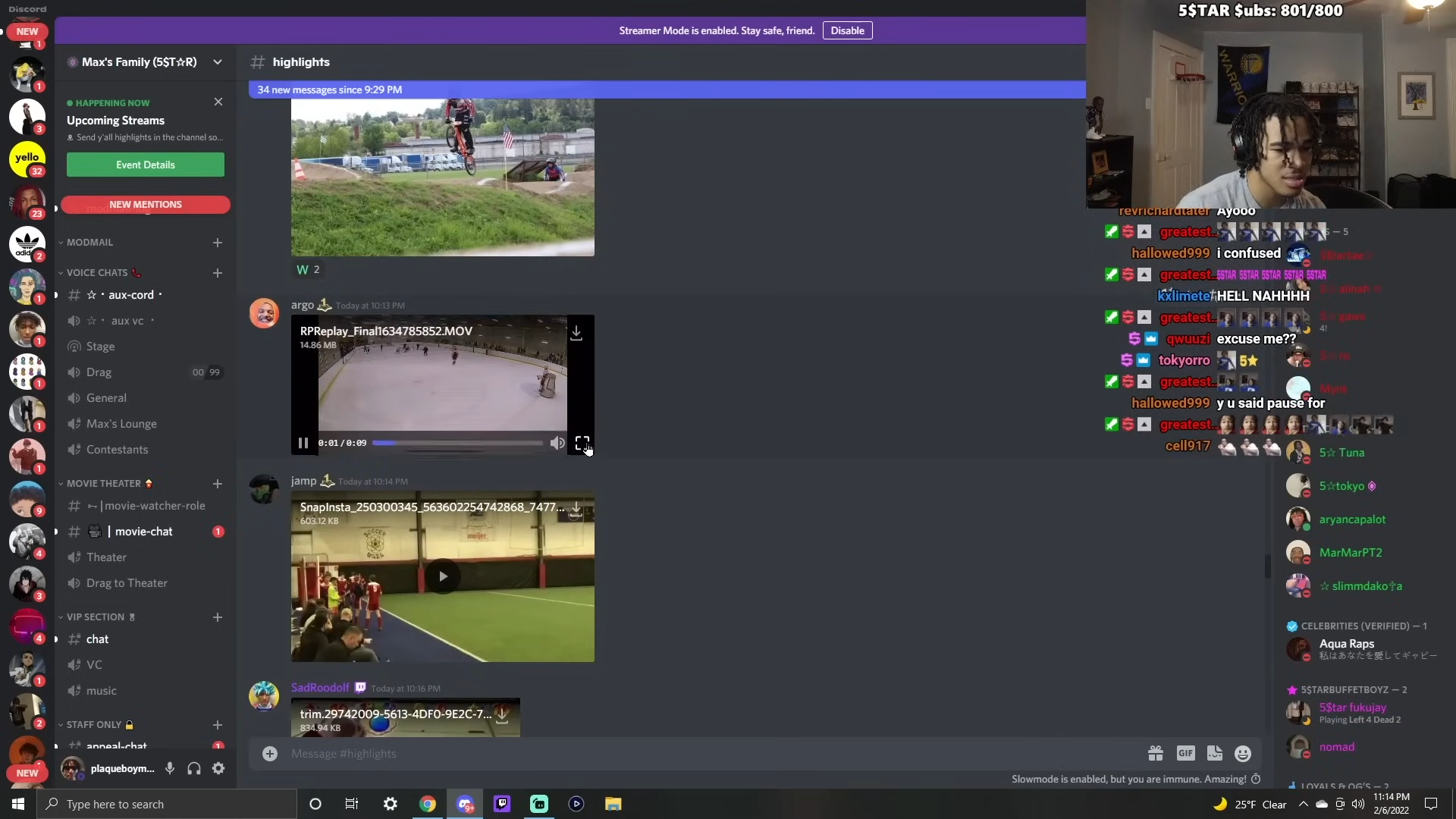Join the music voice channel
The width and height of the screenshot is (1456, 819).
point(146,691)
